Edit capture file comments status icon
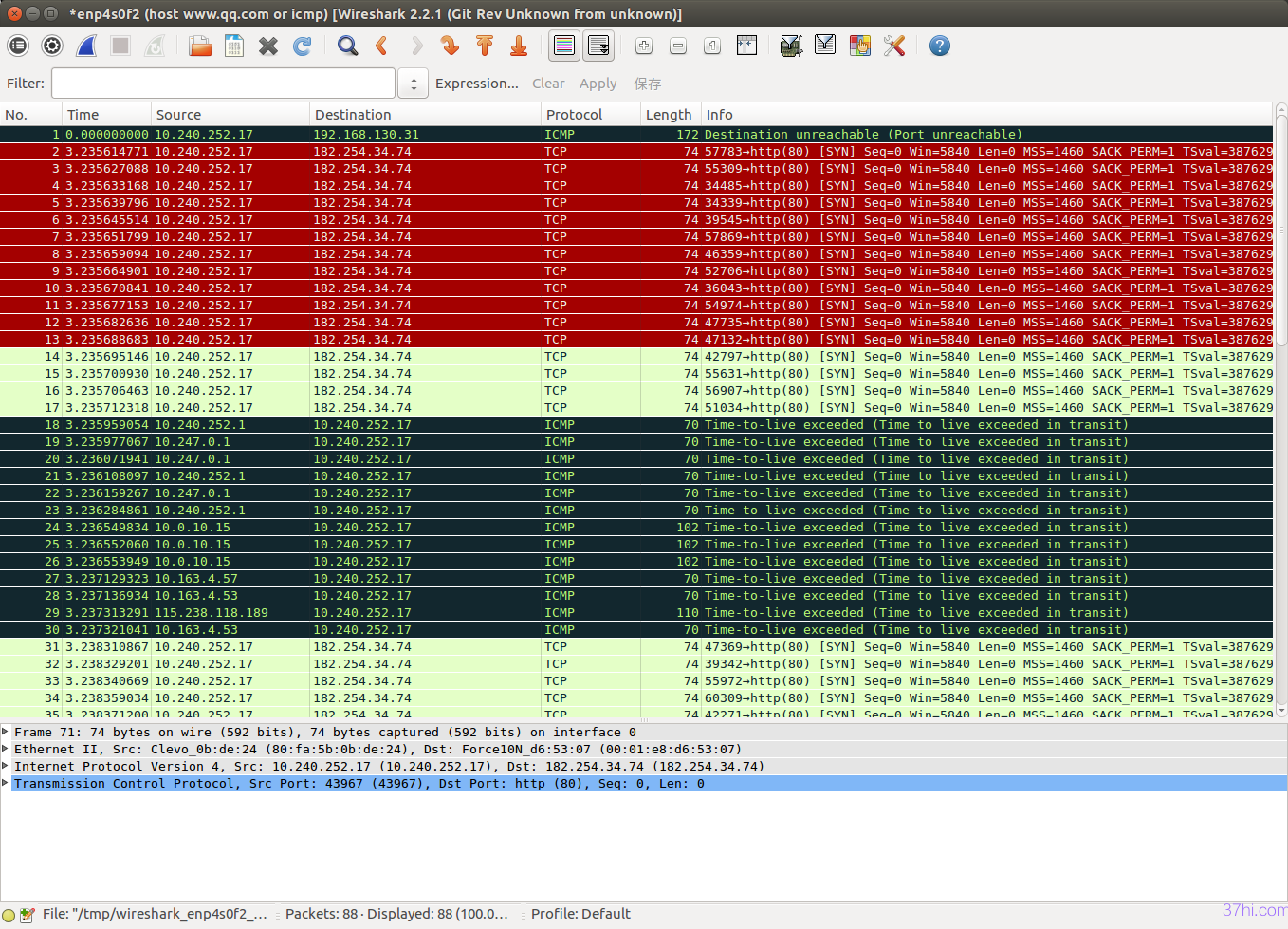 tap(28, 915)
